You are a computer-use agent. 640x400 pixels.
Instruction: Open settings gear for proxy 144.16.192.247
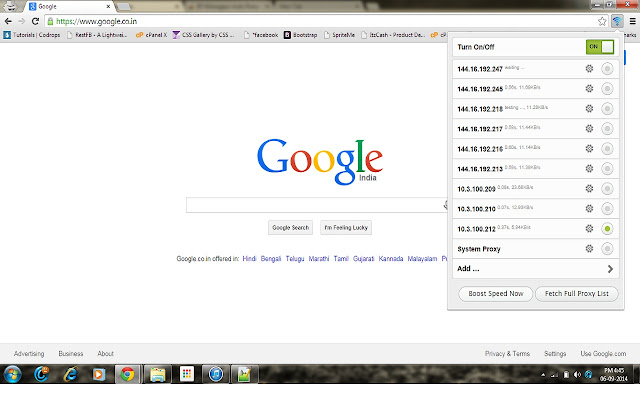589,69
